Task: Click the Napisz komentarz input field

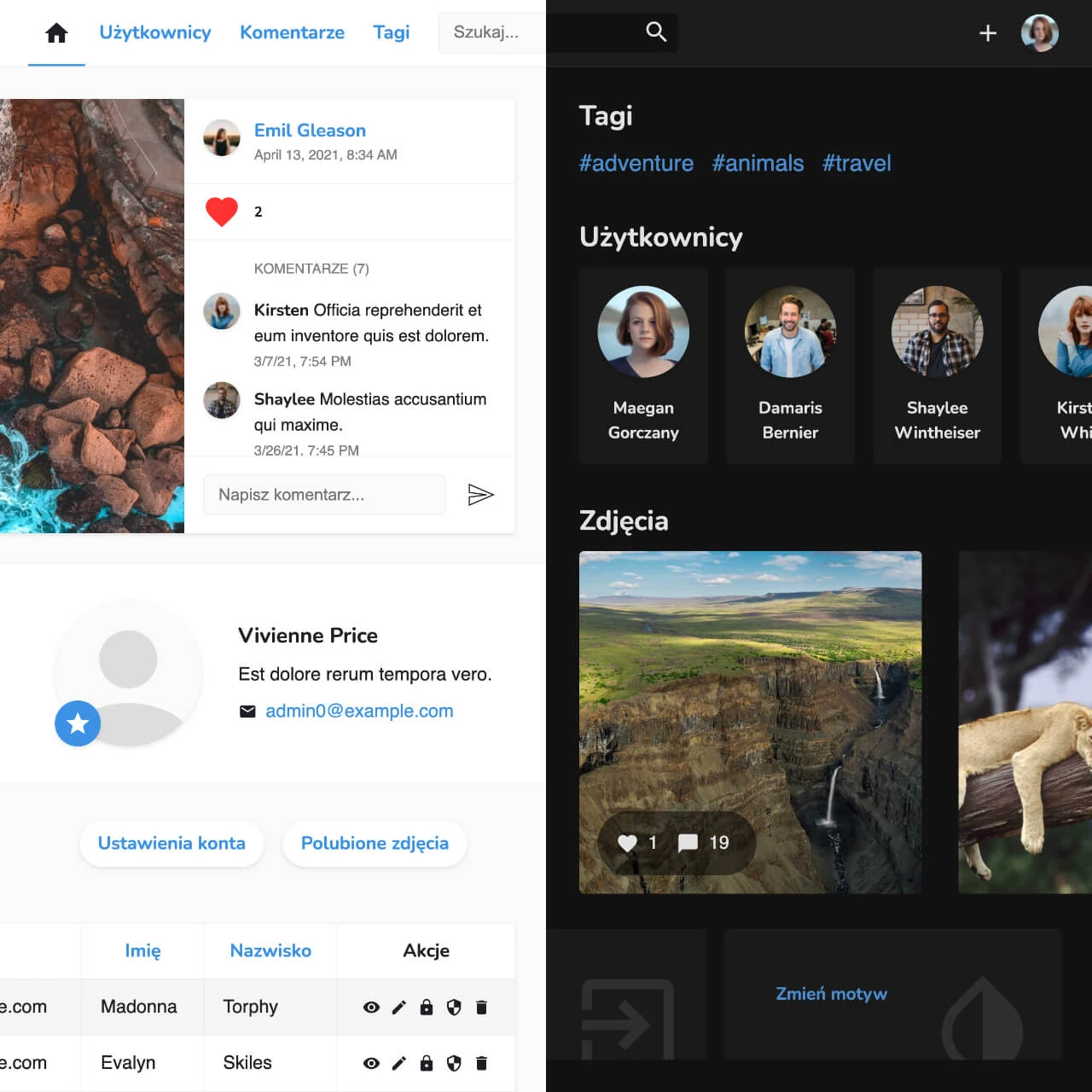Action: click(324, 495)
